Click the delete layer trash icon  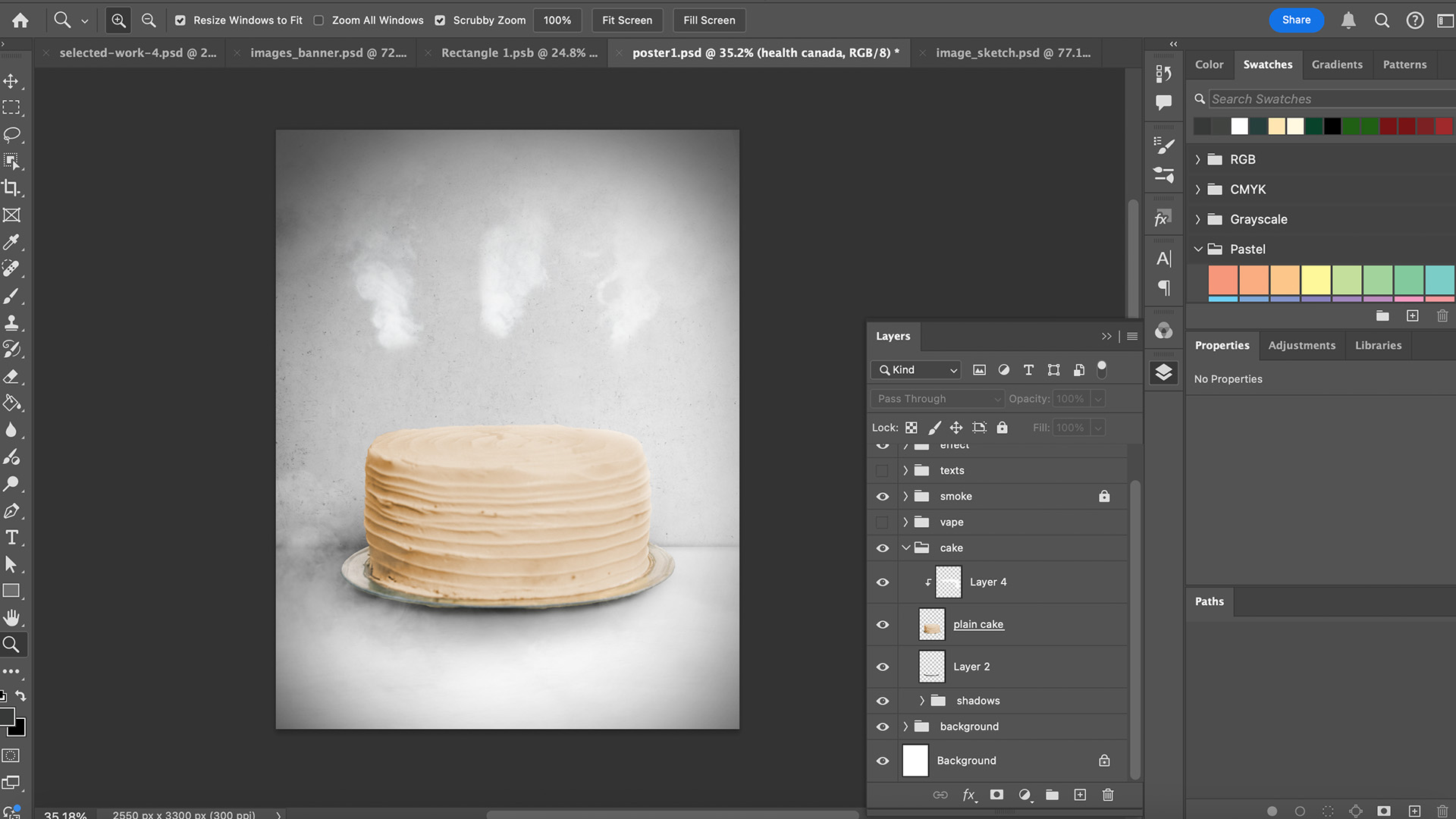(x=1108, y=795)
